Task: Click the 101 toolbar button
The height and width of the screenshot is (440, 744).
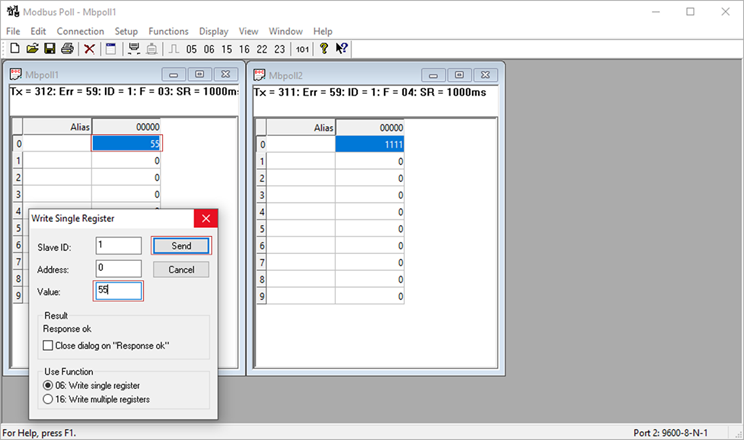Action: tap(302, 49)
